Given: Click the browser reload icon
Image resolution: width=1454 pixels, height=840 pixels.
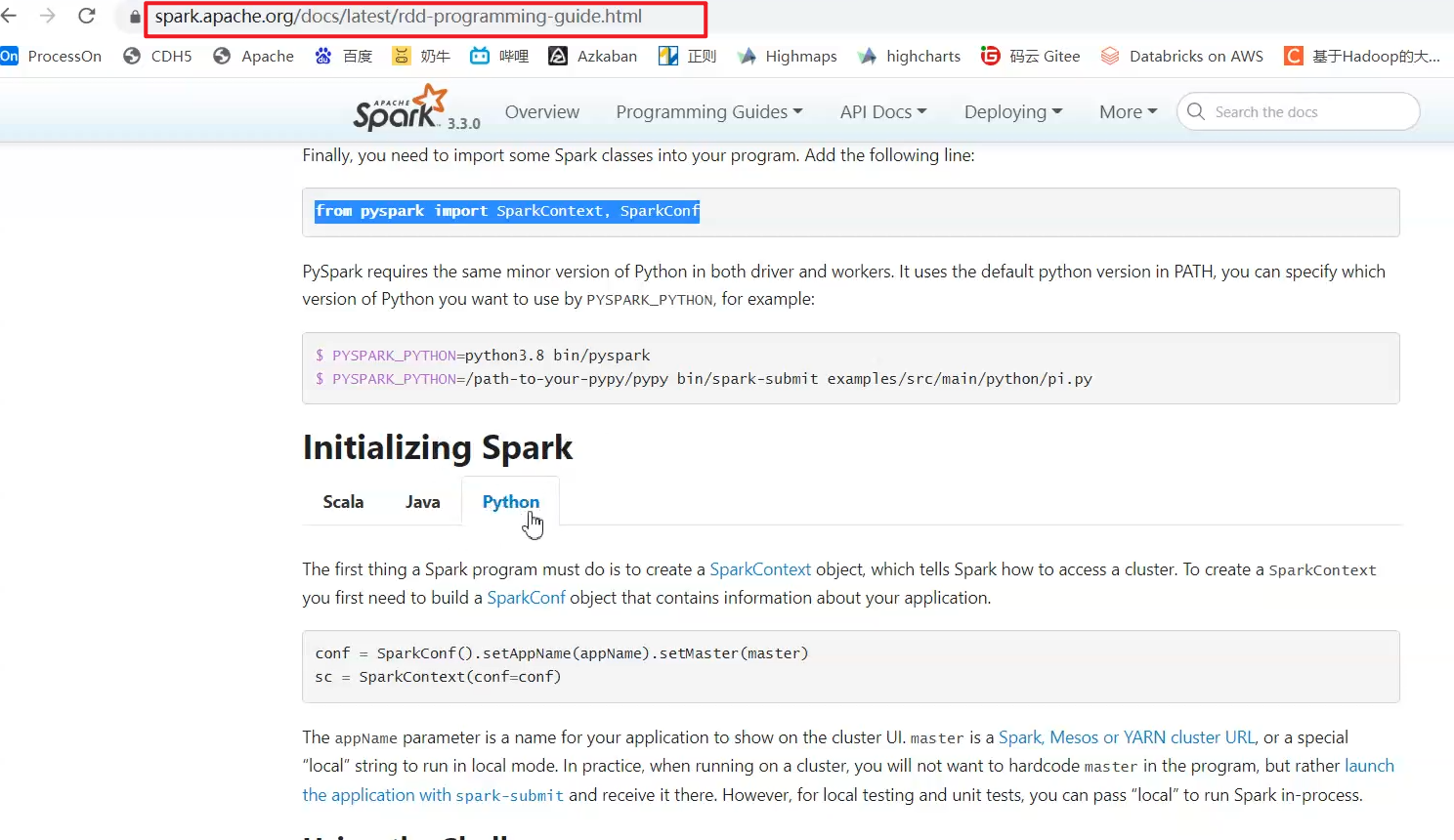Looking at the screenshot, I should [x=87, y=16].
